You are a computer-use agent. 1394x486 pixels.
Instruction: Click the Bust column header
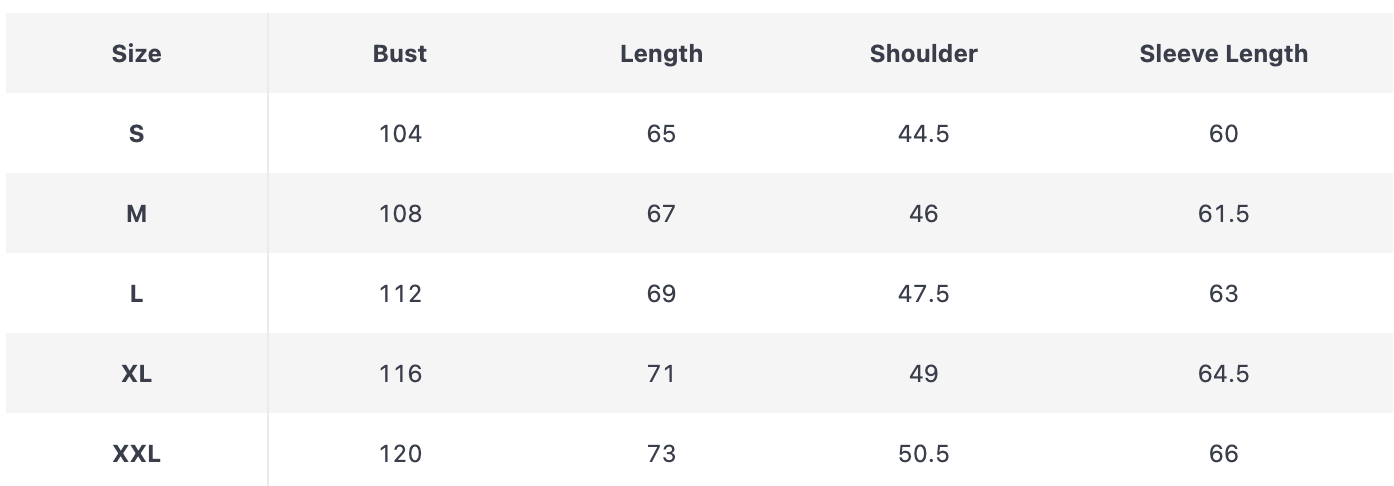[400, 54]
